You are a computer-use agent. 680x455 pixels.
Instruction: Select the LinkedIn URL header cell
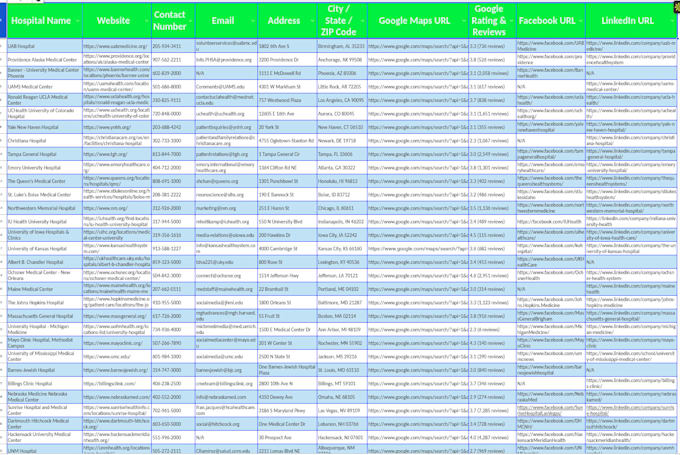point(631,20)
